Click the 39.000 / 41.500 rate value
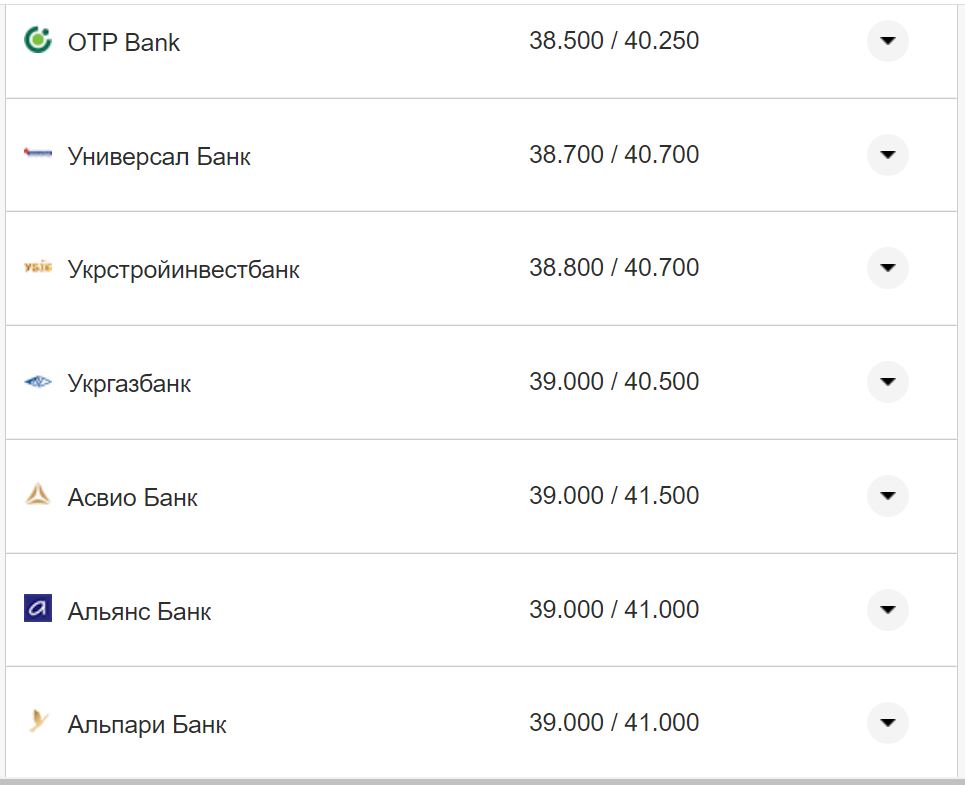This screenshot has height=785, width=965. pyautogui.click(x=614, y=496)
